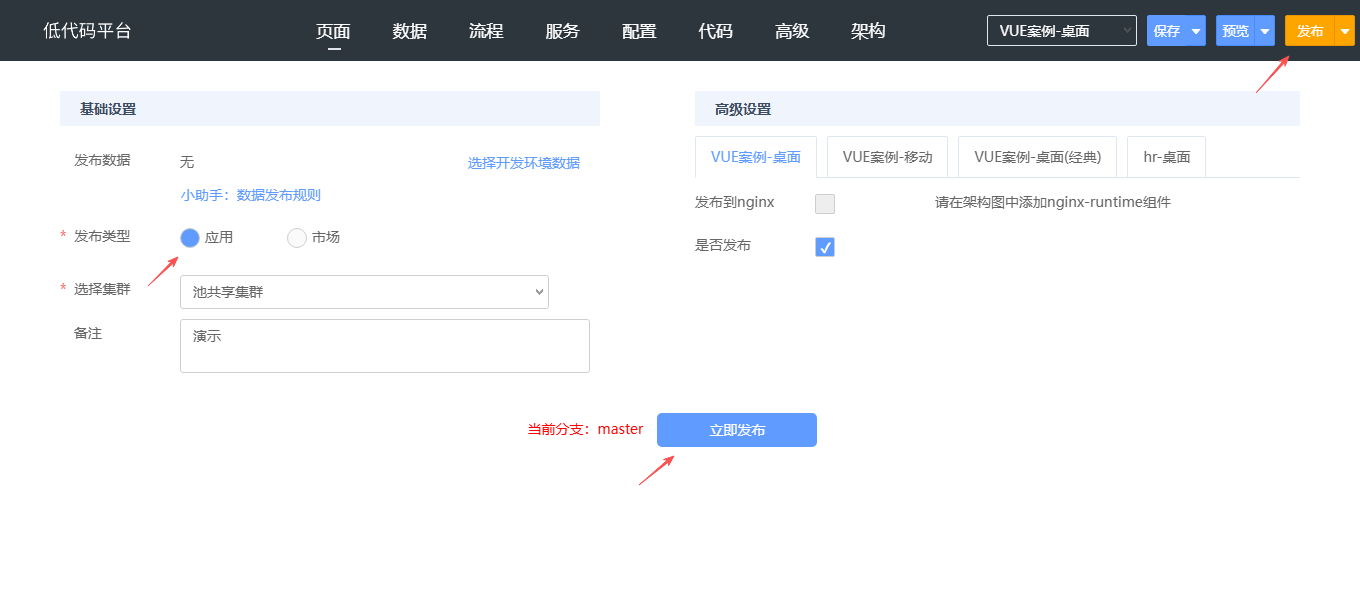Open the 架构 menu item
Screen dimensions: 1360x607
(x=868, y=31)
